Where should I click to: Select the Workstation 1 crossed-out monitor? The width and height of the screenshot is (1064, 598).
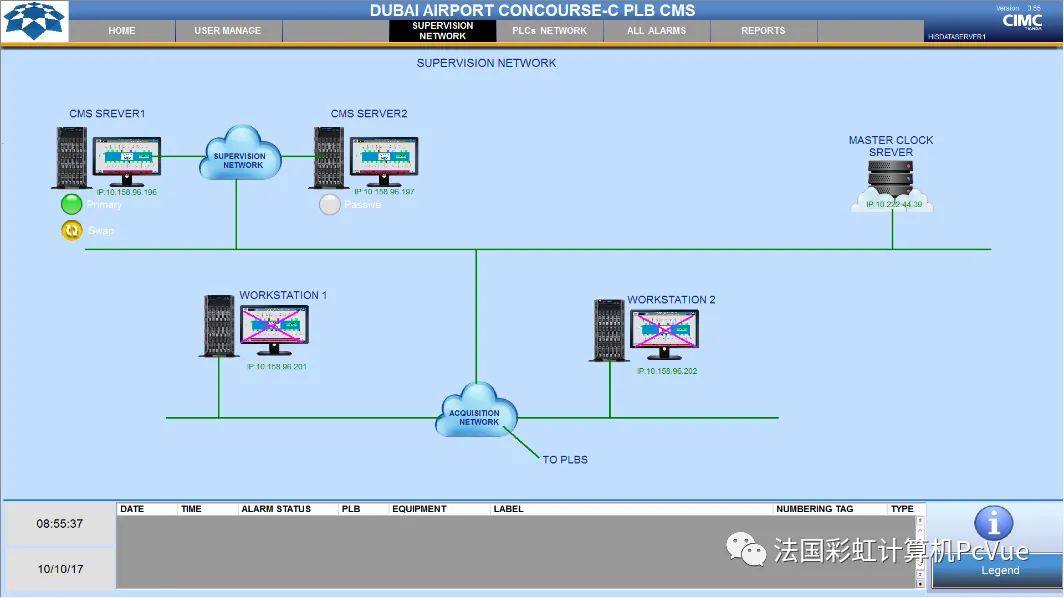pos(274,330)
